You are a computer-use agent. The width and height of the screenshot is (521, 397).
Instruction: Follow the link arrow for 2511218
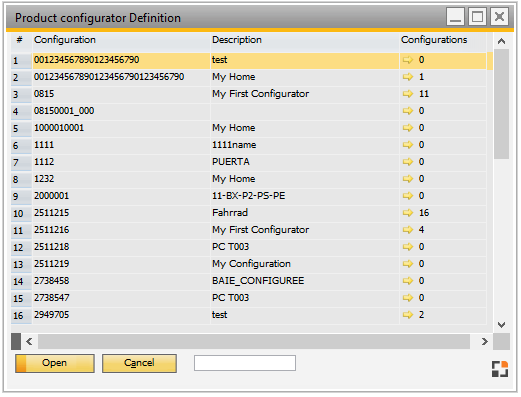coord(407,247)
